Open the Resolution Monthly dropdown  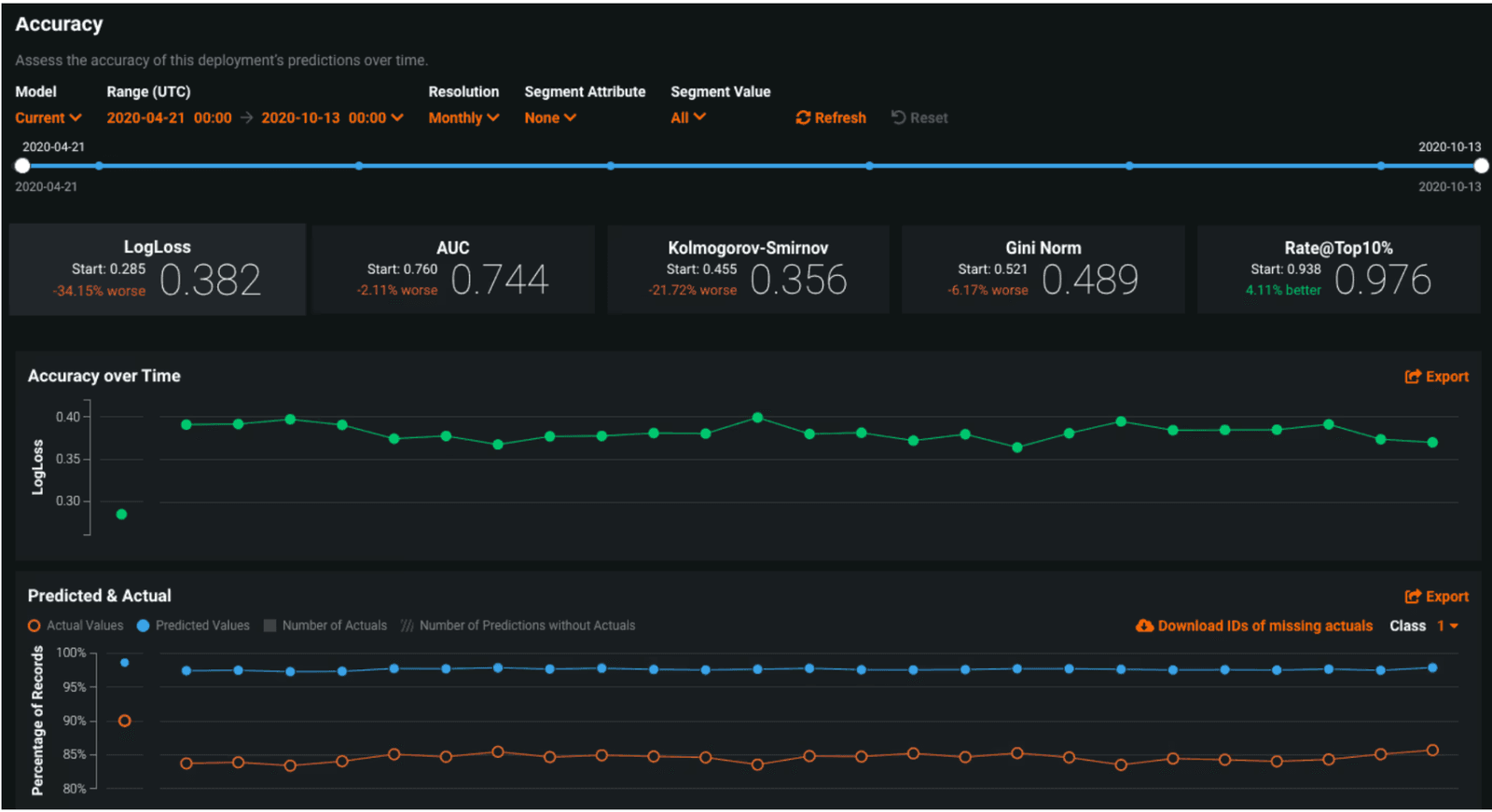click(463, 117)
